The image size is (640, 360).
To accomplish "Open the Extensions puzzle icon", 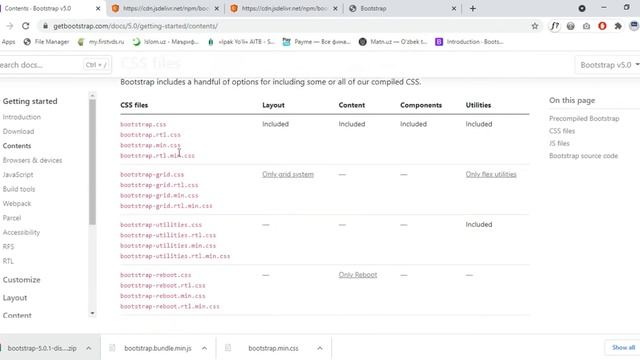I will point(618,26).
